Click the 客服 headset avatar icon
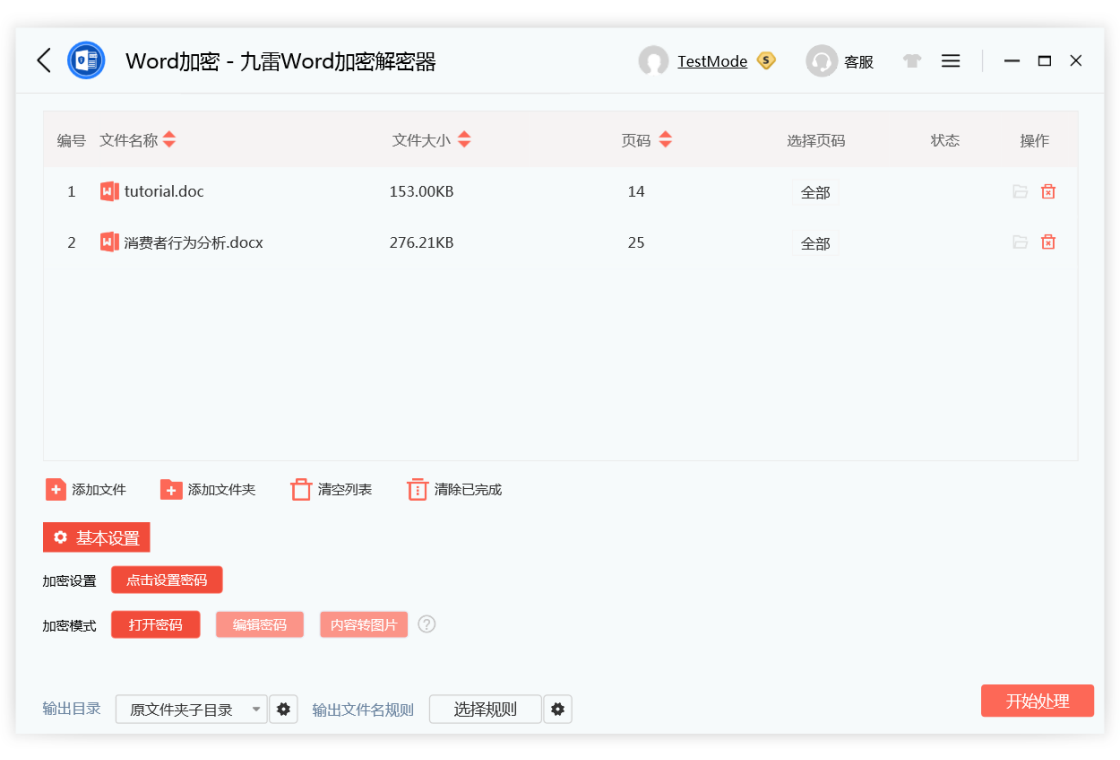Image resolution: width=1120 pixels, height=760 pixels. (x=821, y=61)
